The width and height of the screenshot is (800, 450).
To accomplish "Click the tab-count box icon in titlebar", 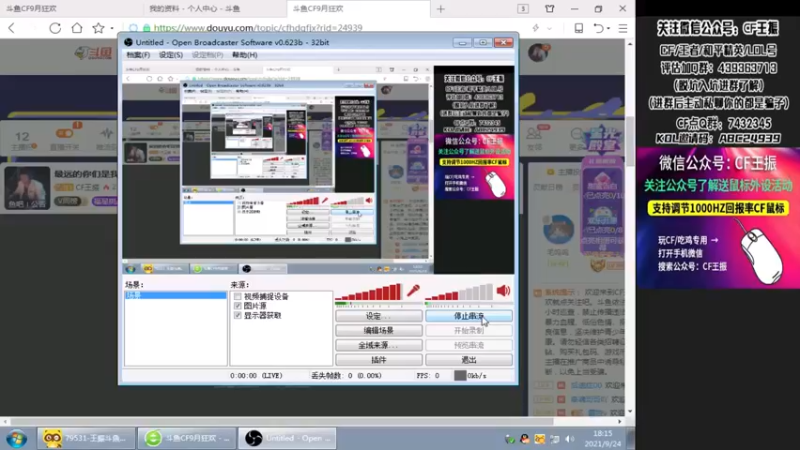I will (523, 9).
